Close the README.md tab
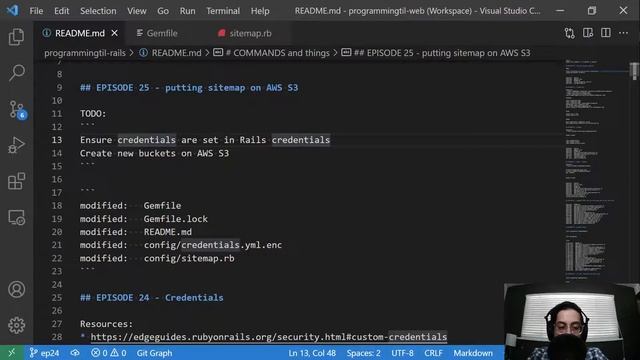 pos(115,33)
